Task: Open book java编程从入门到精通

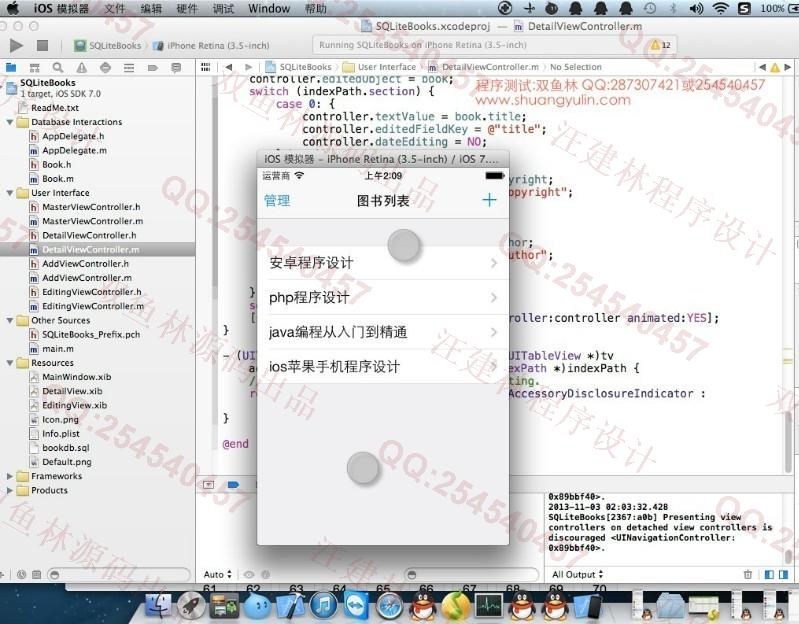Action: click(383, 332)
